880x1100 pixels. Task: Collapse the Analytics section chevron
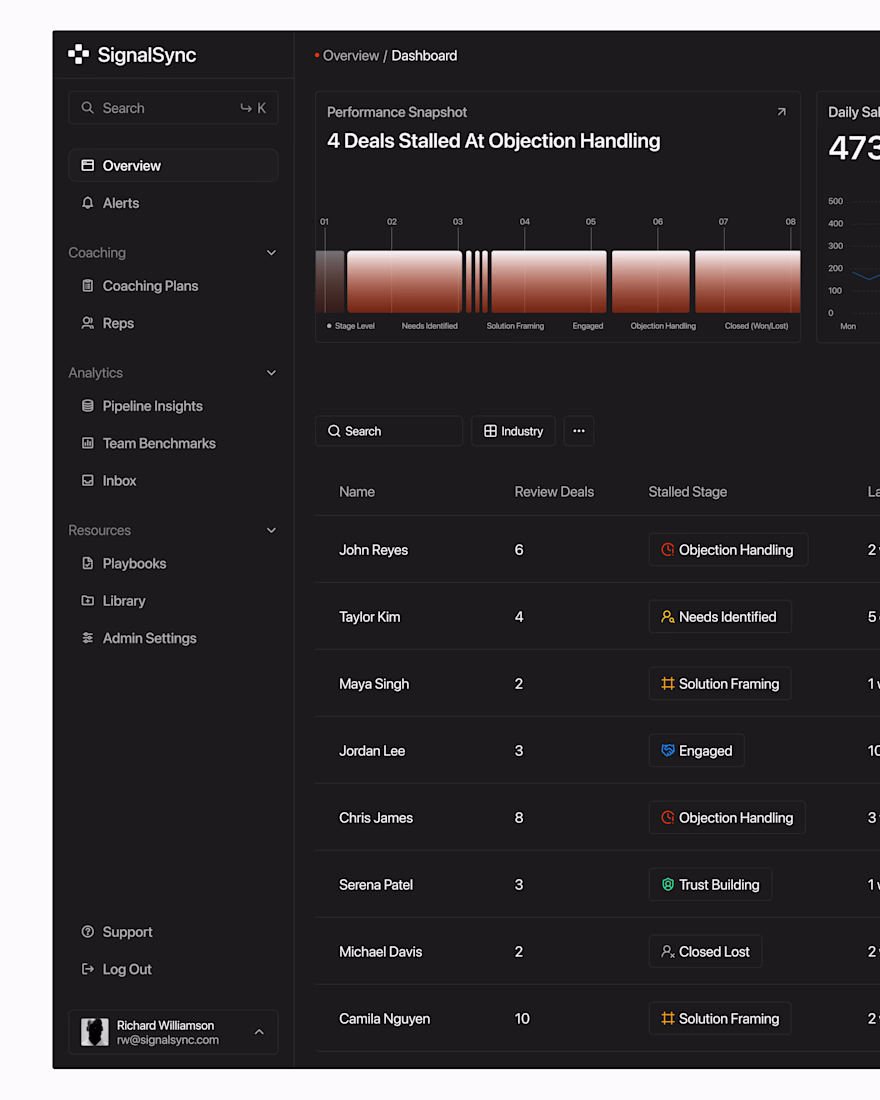(x=272, y=373)
